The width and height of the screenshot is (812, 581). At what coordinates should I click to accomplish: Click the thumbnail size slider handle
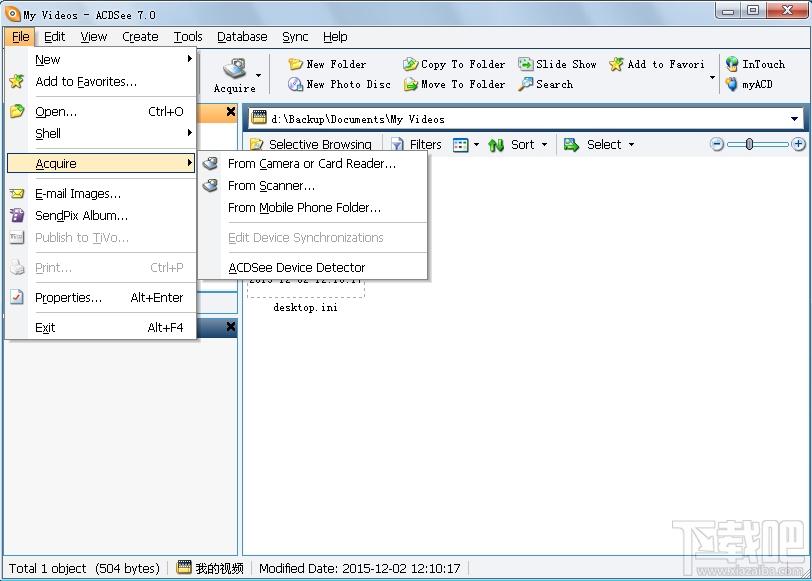(x=749, y=144)
